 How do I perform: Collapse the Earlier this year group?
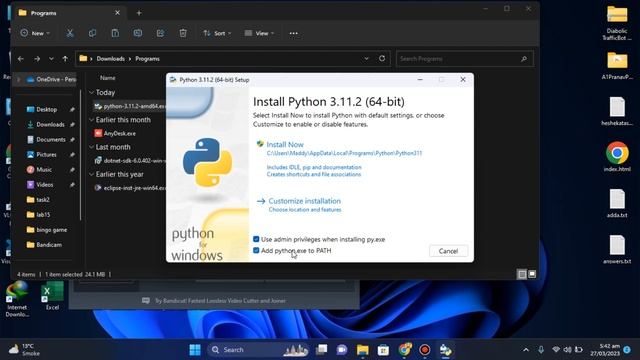[x=91, y=174]
